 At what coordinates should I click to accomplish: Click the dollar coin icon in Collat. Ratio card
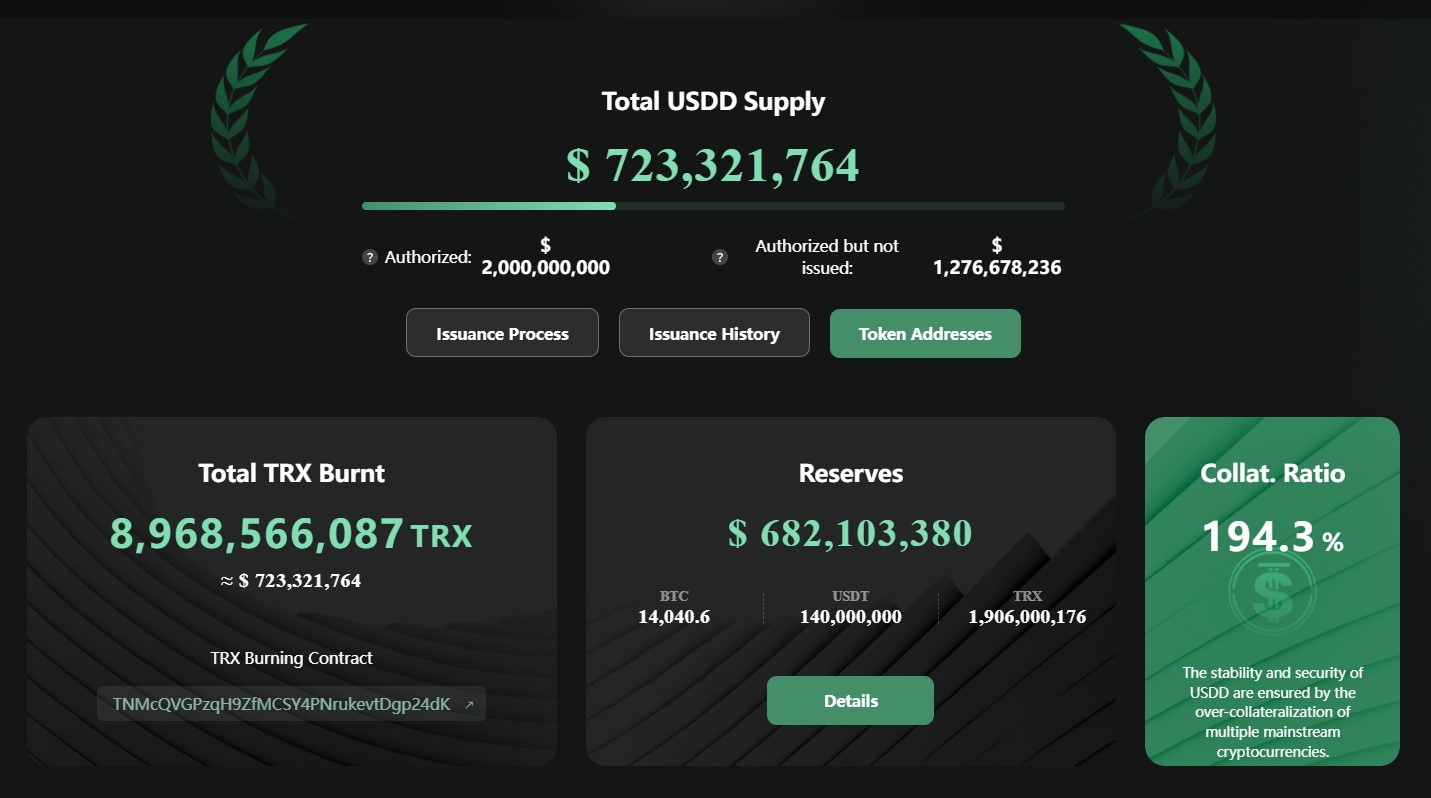coord(1272,594)
